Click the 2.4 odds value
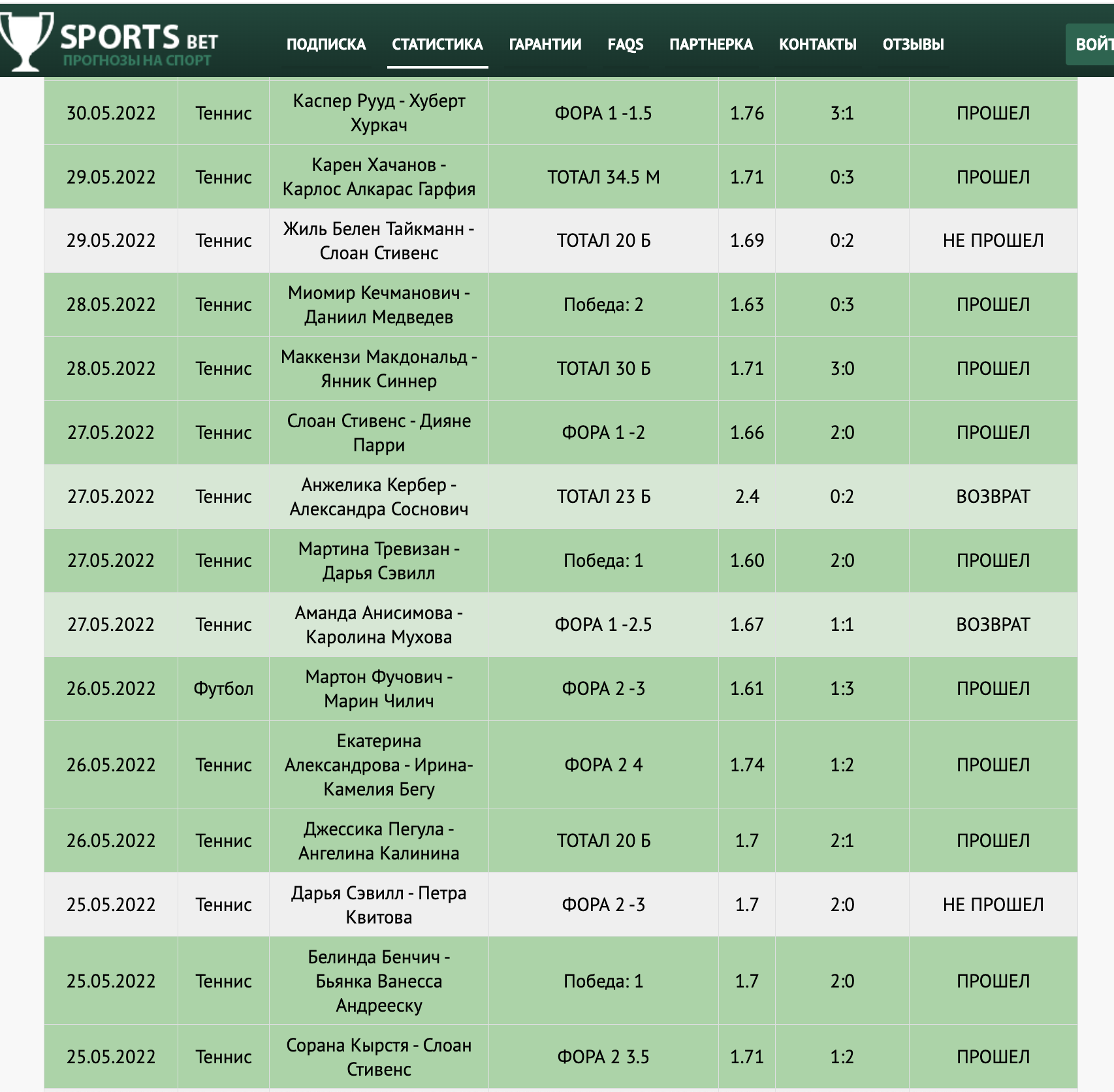 tap(746, 496)
